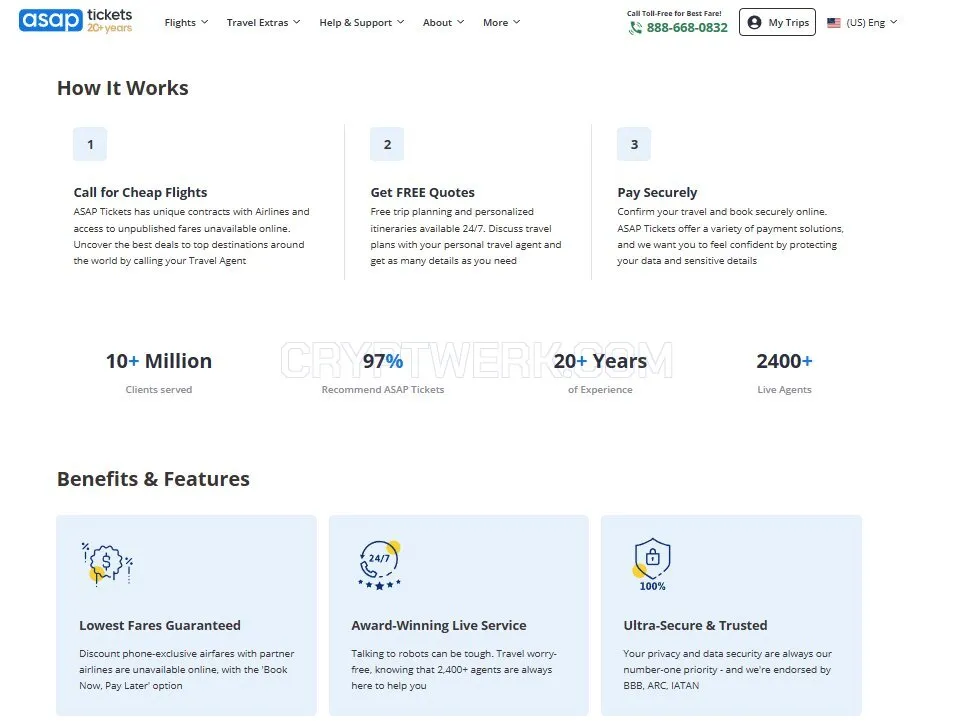
Task: Open the Flights menu
Action: 186,23
